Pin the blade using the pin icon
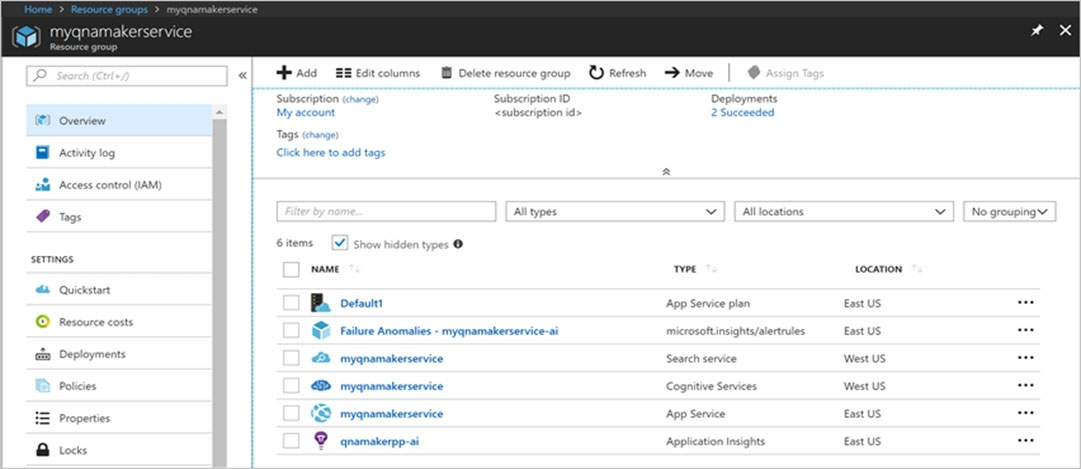Viewport: 1081px width, 469px height. [1036, 32]
